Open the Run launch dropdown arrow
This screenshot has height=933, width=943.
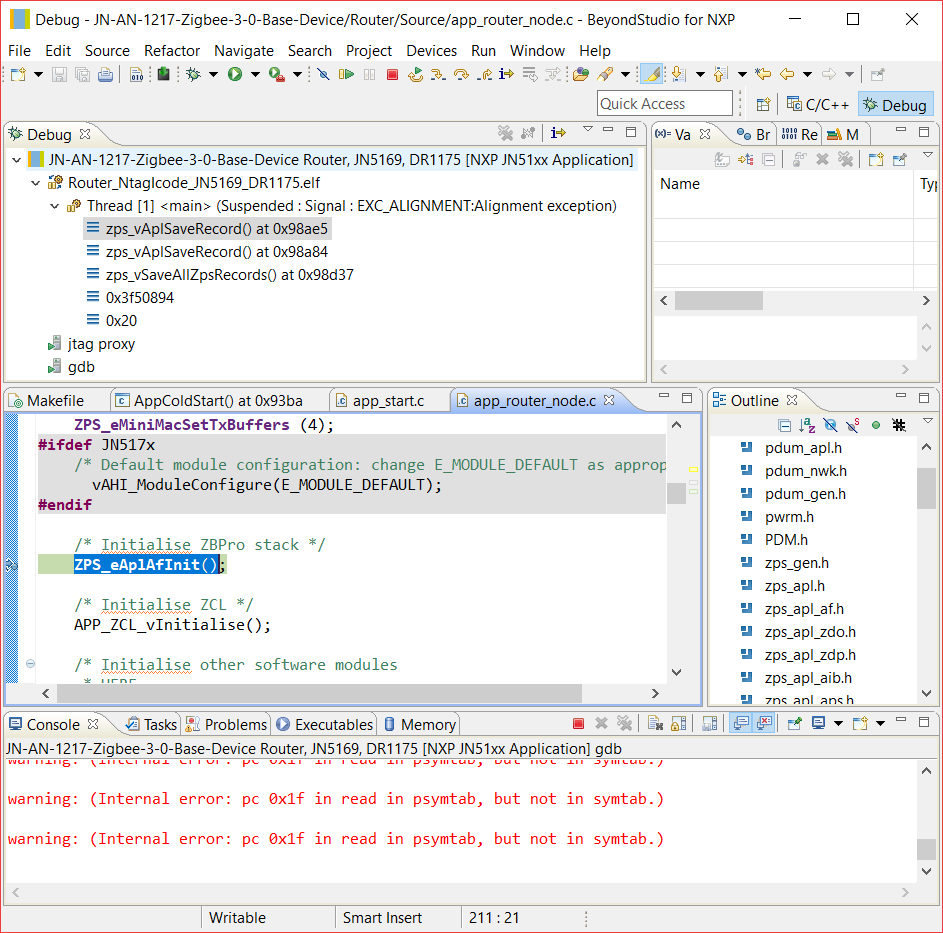(x=255, y=75)
